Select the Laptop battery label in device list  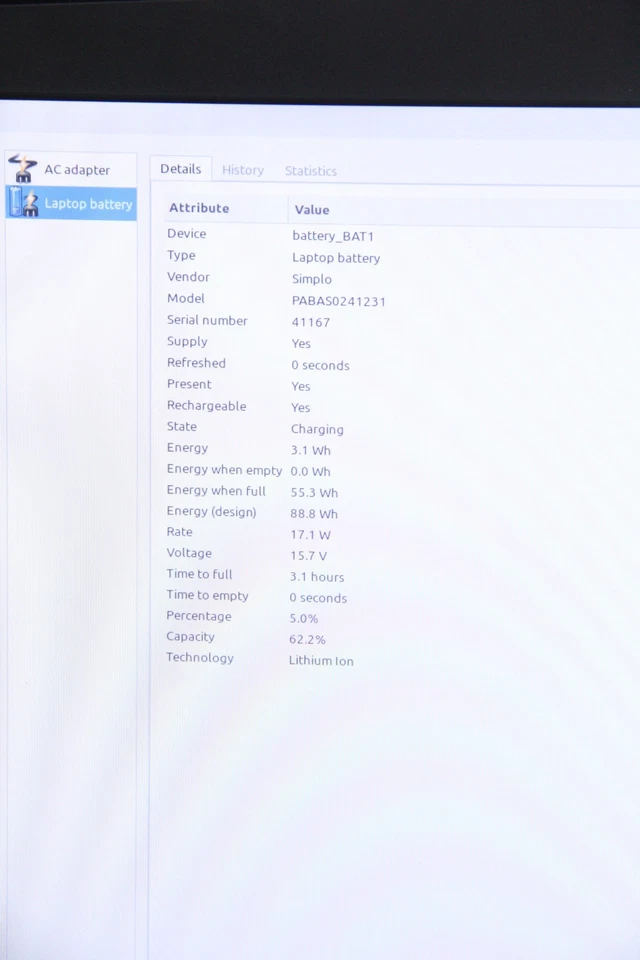tap(88, 204)
